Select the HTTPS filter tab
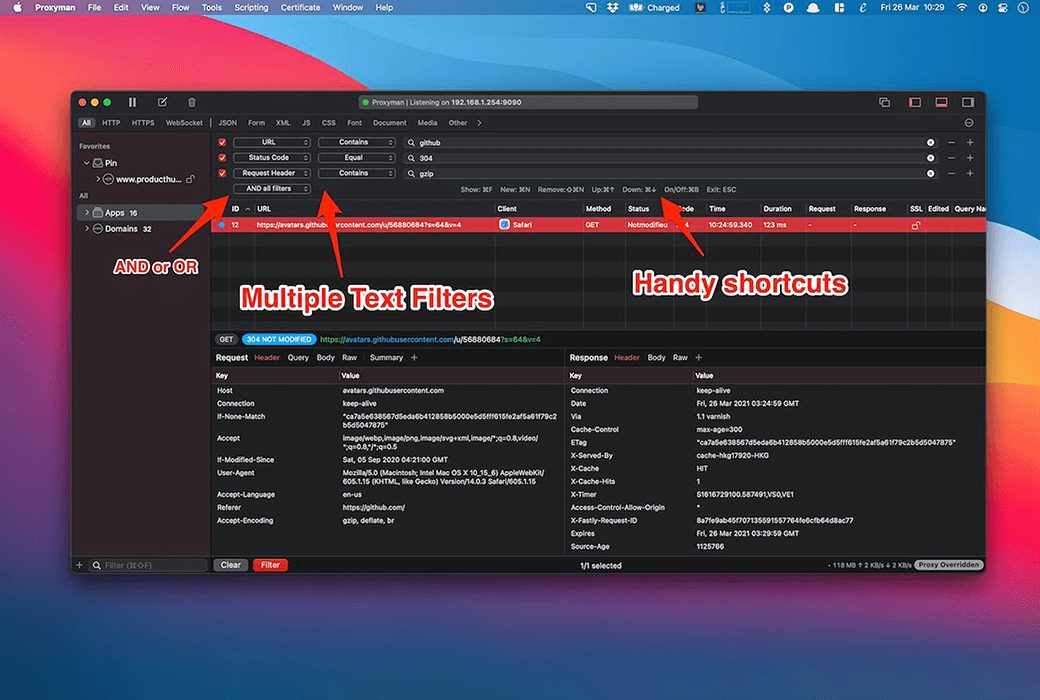Image resolution: width=1040 pixels, height=700 pixels. pos(143,123)
